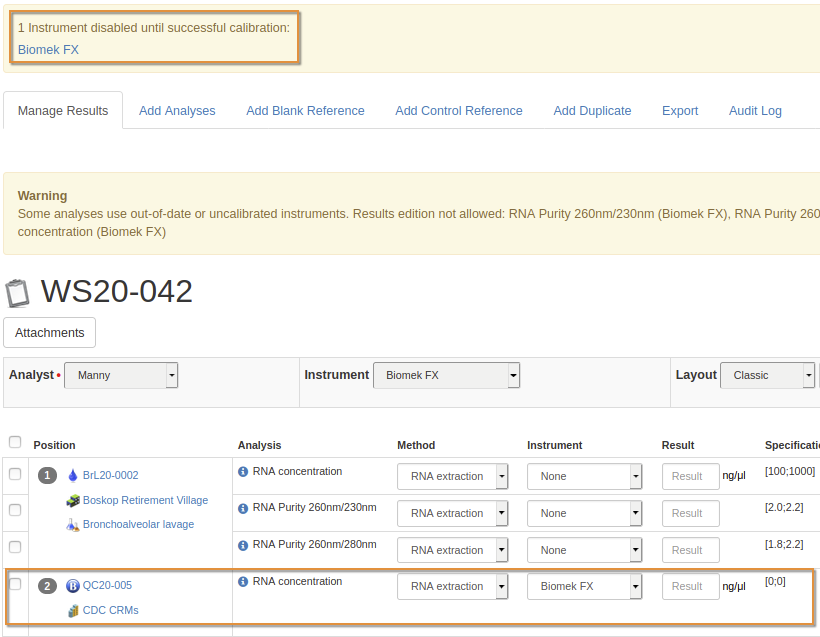Click the reference sample icon beside QC20-005
The width and height of the screenshot is (820, 637).
click(x=72, y=586)
